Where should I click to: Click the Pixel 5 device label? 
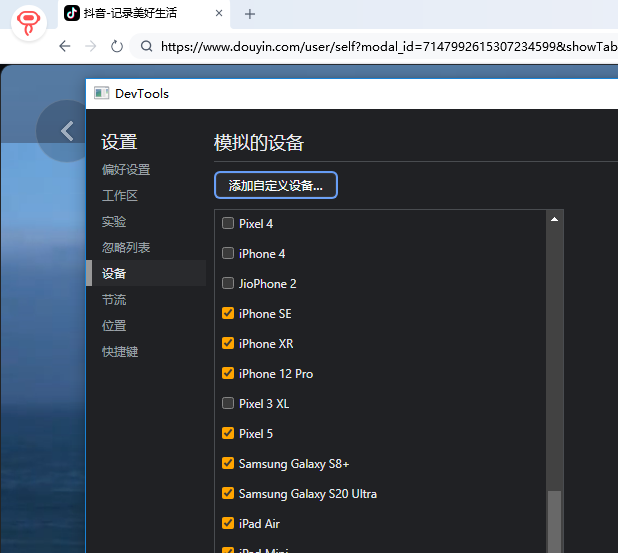pyautogui.click(x=256, y=434)
